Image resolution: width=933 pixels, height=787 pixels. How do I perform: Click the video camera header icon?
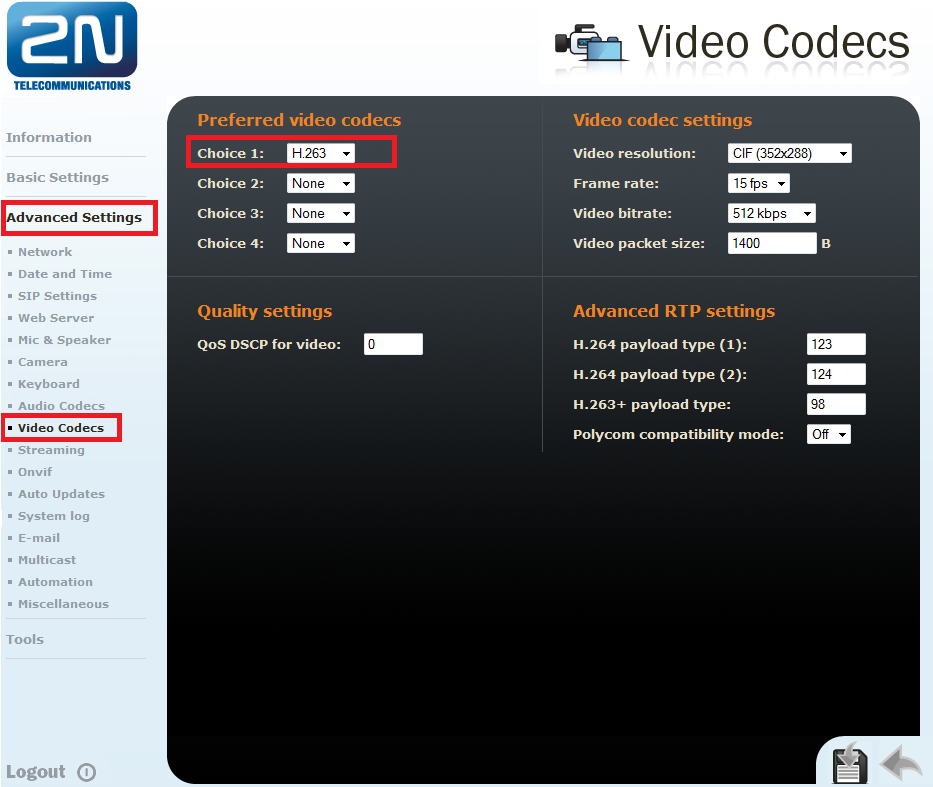[x=592, y=43]
